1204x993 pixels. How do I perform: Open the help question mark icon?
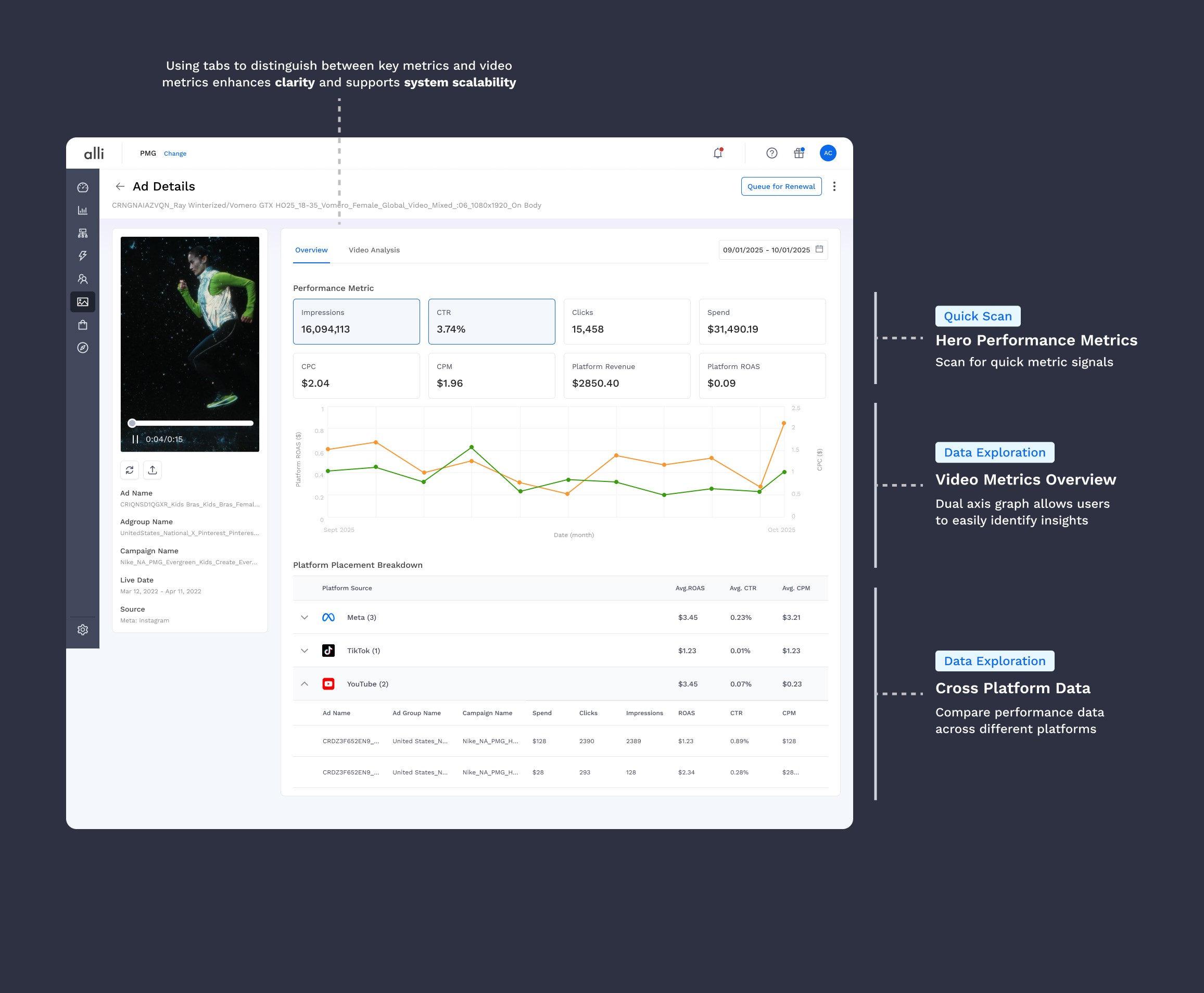[771, 154]
